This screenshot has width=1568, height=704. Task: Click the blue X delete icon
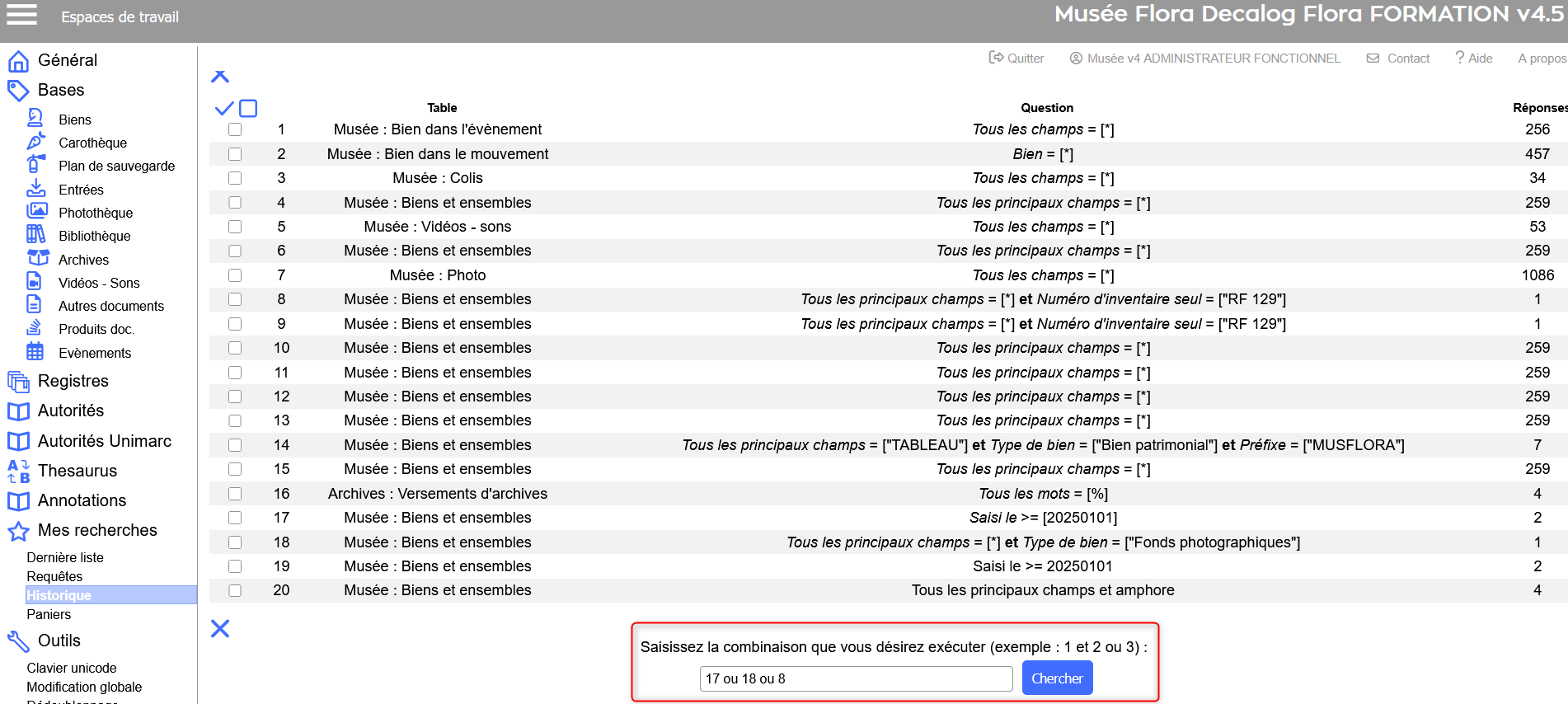coord(220,629)
